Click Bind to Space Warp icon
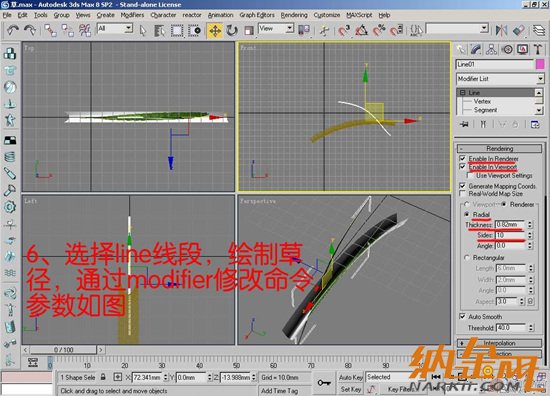 point(85,30)
